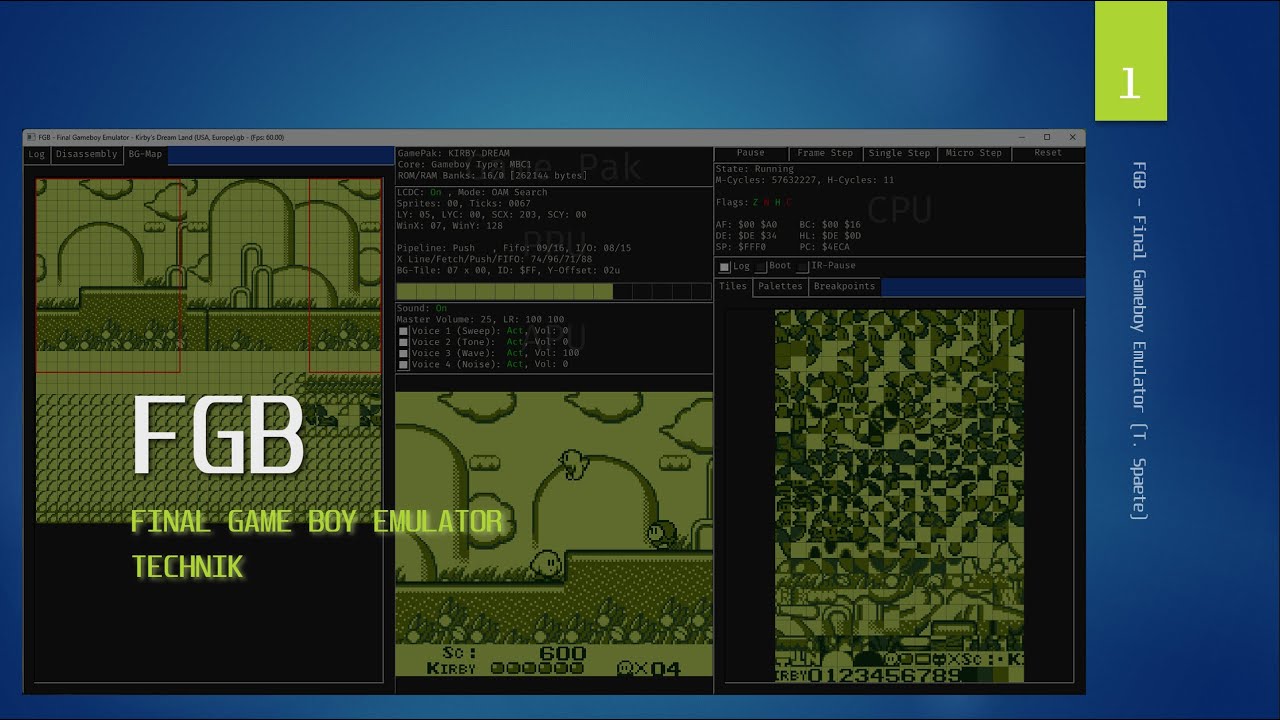Enable the Boot checkbox
This screenshot has width=1280, height=720.
pos(761,267)
